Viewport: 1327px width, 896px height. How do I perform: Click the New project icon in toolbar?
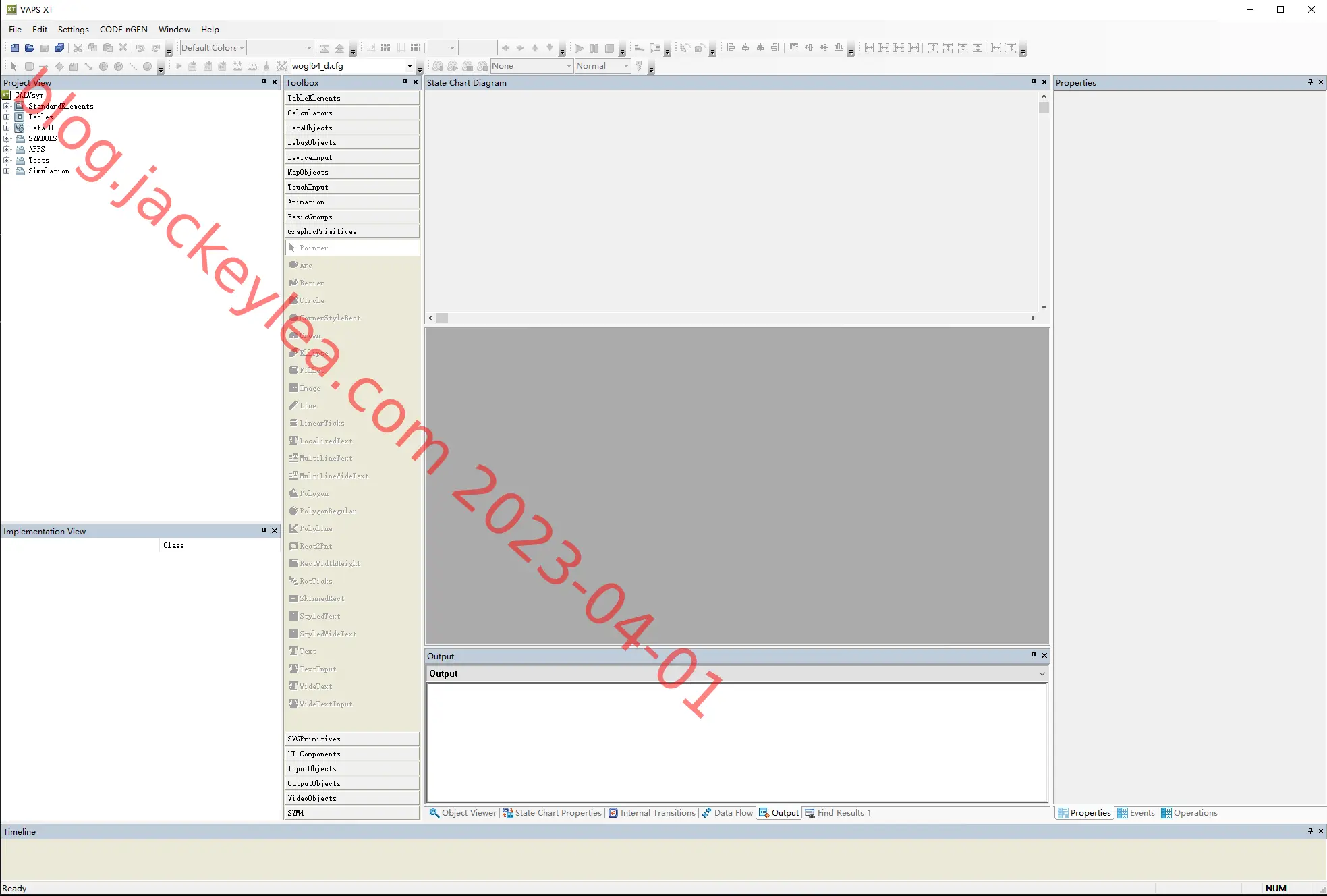tap(14, 48)
